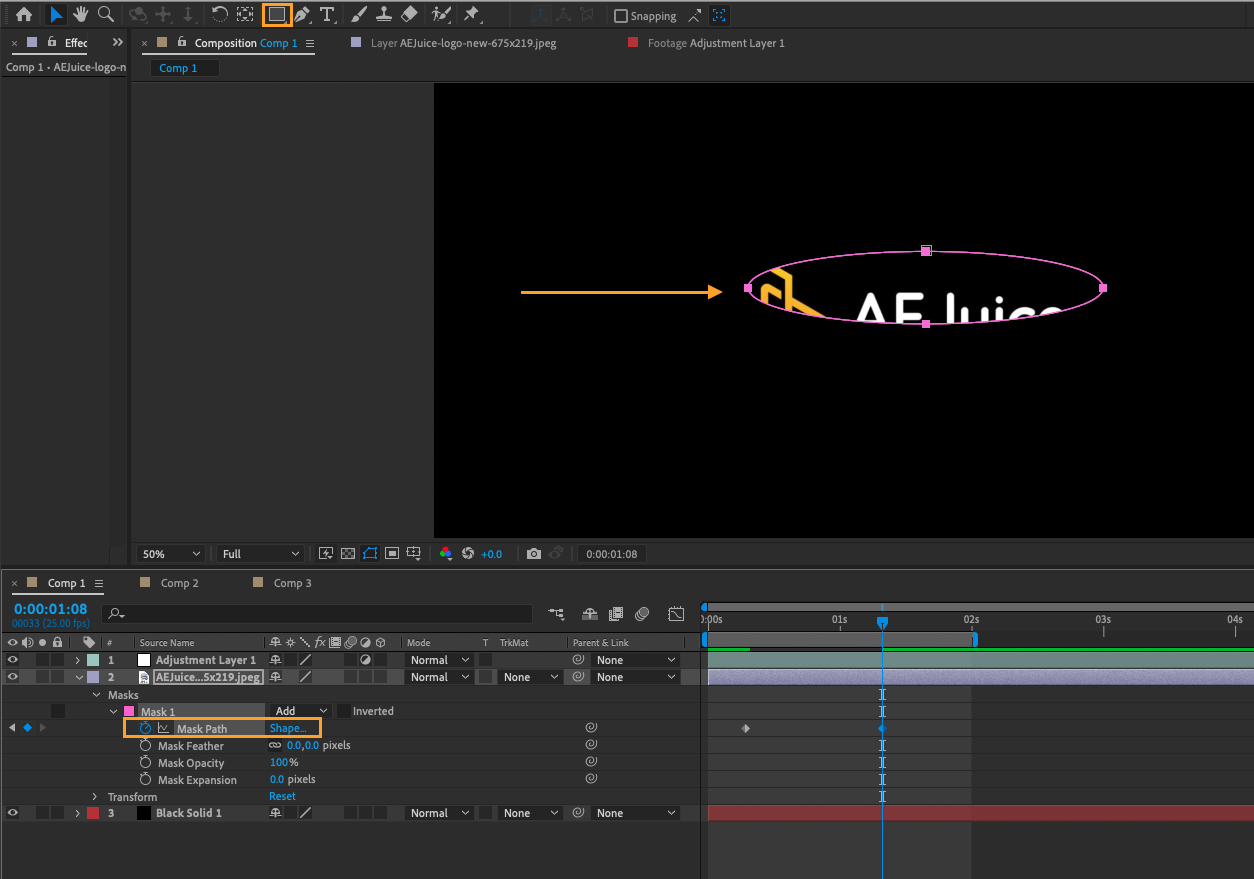Select the Pen tool
The width and height of the screenshot is (1254, 879).
click(302, 15)
